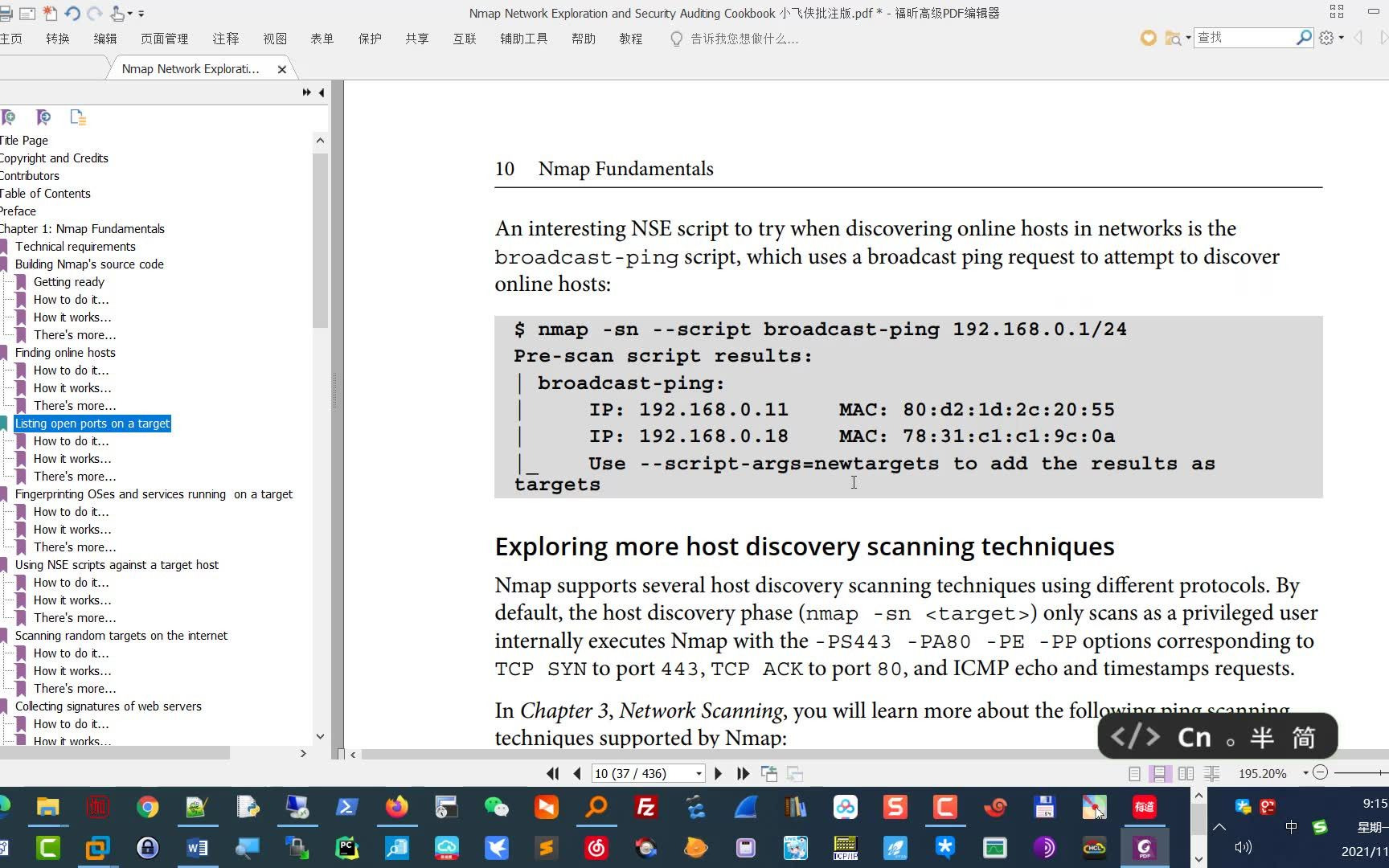Viewport: 1389px width, 868px height.
Task: Expand the stamp tool dropdown arrow
Action: [x=129, y=14]
